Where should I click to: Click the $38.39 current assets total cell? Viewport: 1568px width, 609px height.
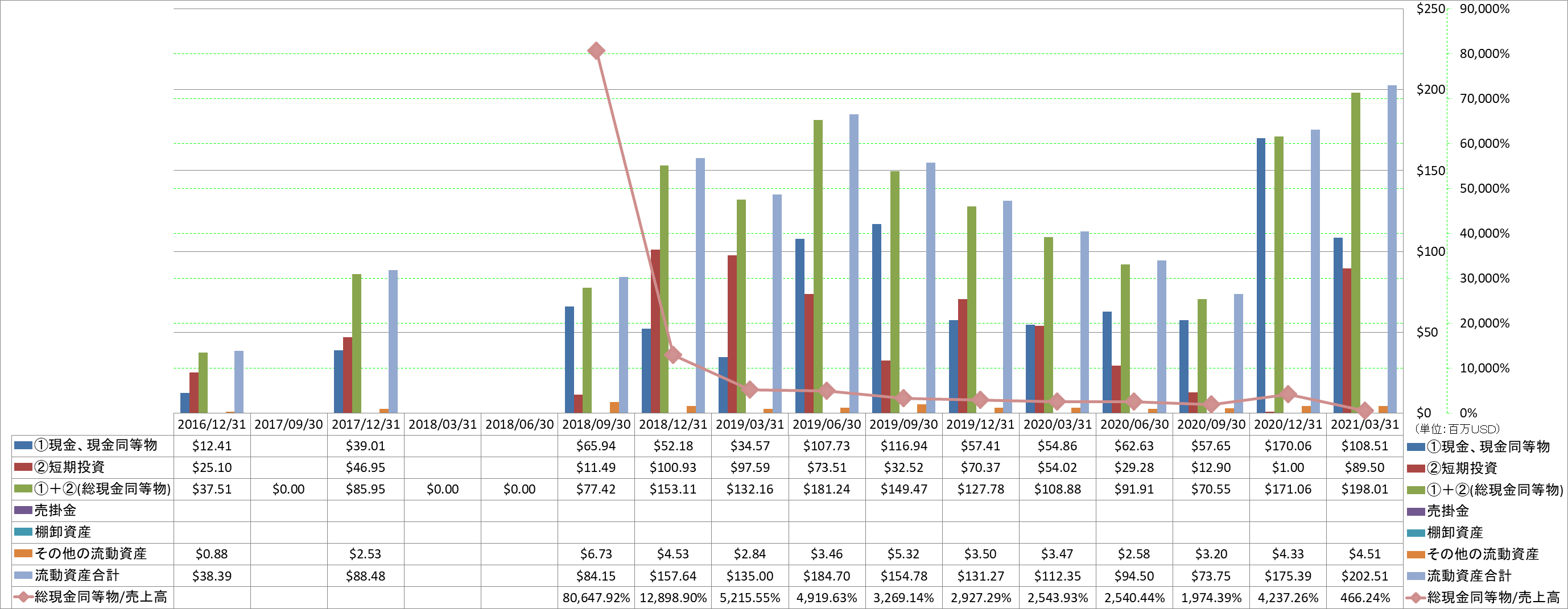(212, 575)
